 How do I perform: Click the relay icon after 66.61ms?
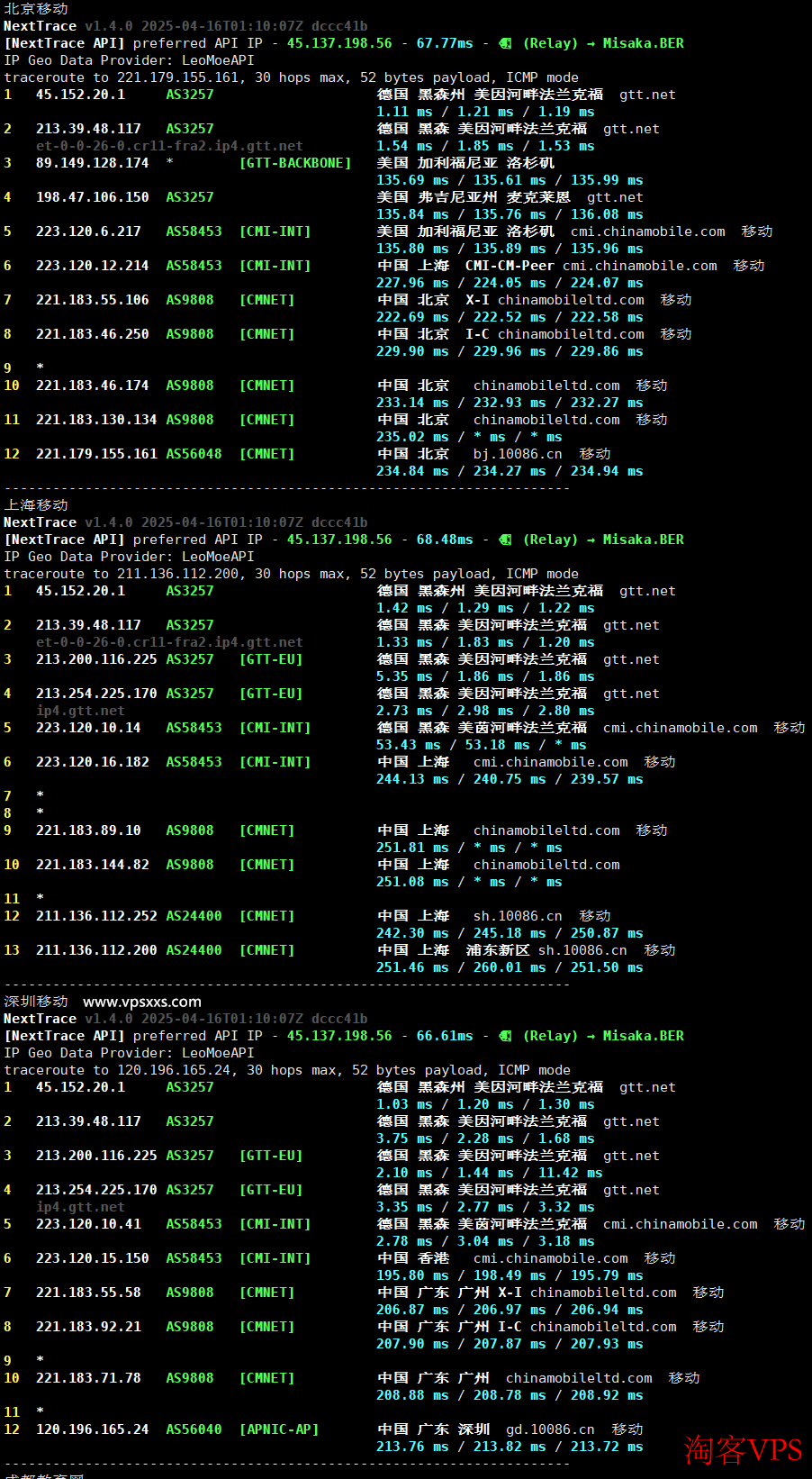pyautogui.click(x=505, y=1036)
